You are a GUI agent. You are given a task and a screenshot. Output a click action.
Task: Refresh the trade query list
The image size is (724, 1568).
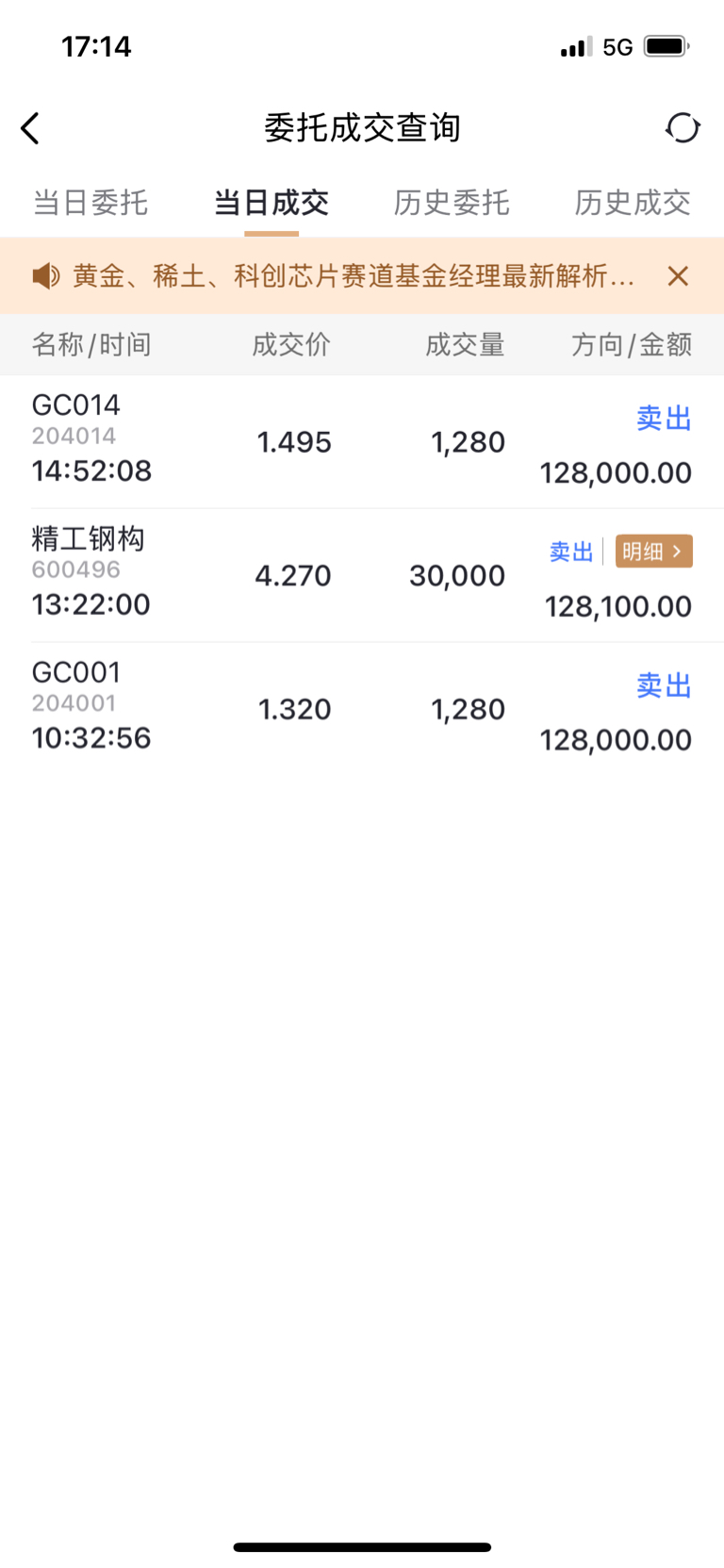(x=683, y=128)
